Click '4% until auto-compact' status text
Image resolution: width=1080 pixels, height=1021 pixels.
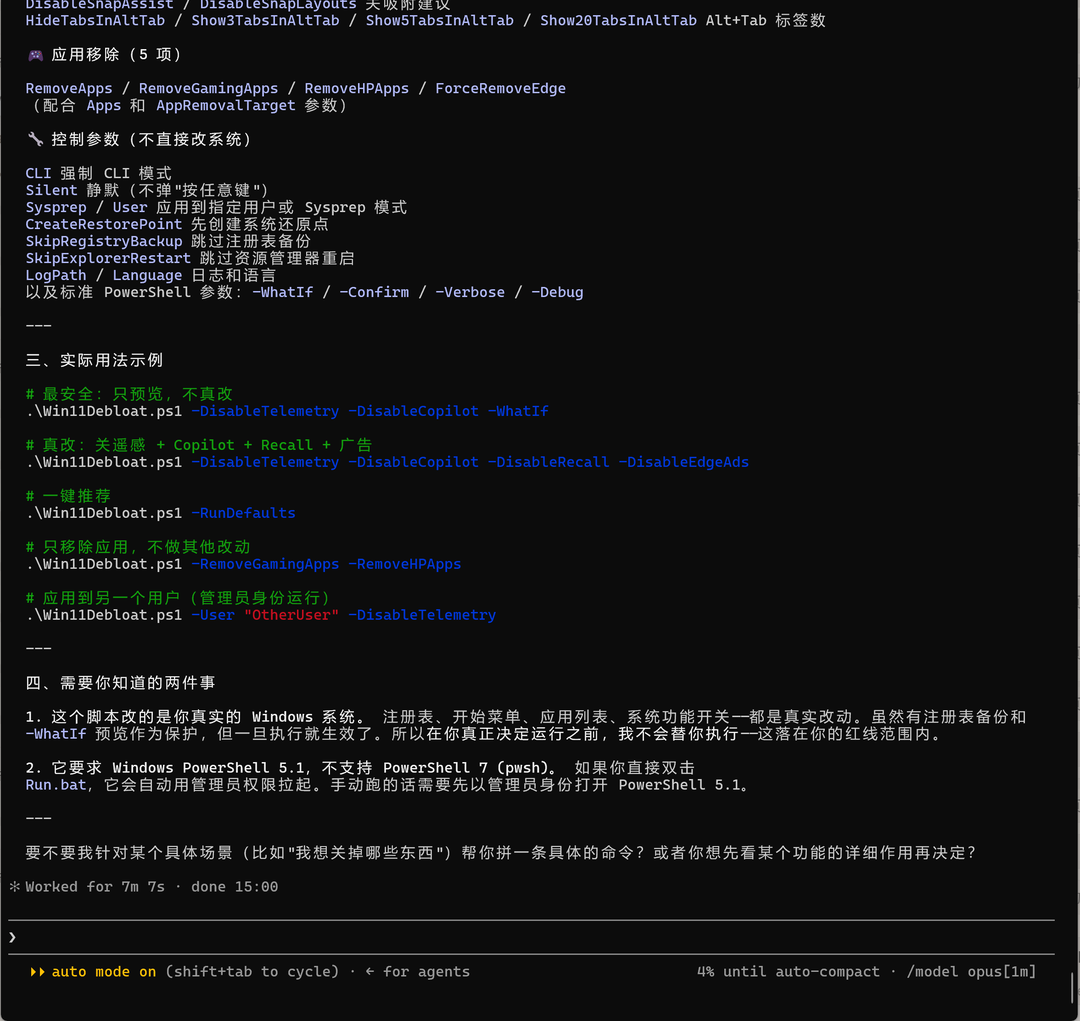coord(788,971)
